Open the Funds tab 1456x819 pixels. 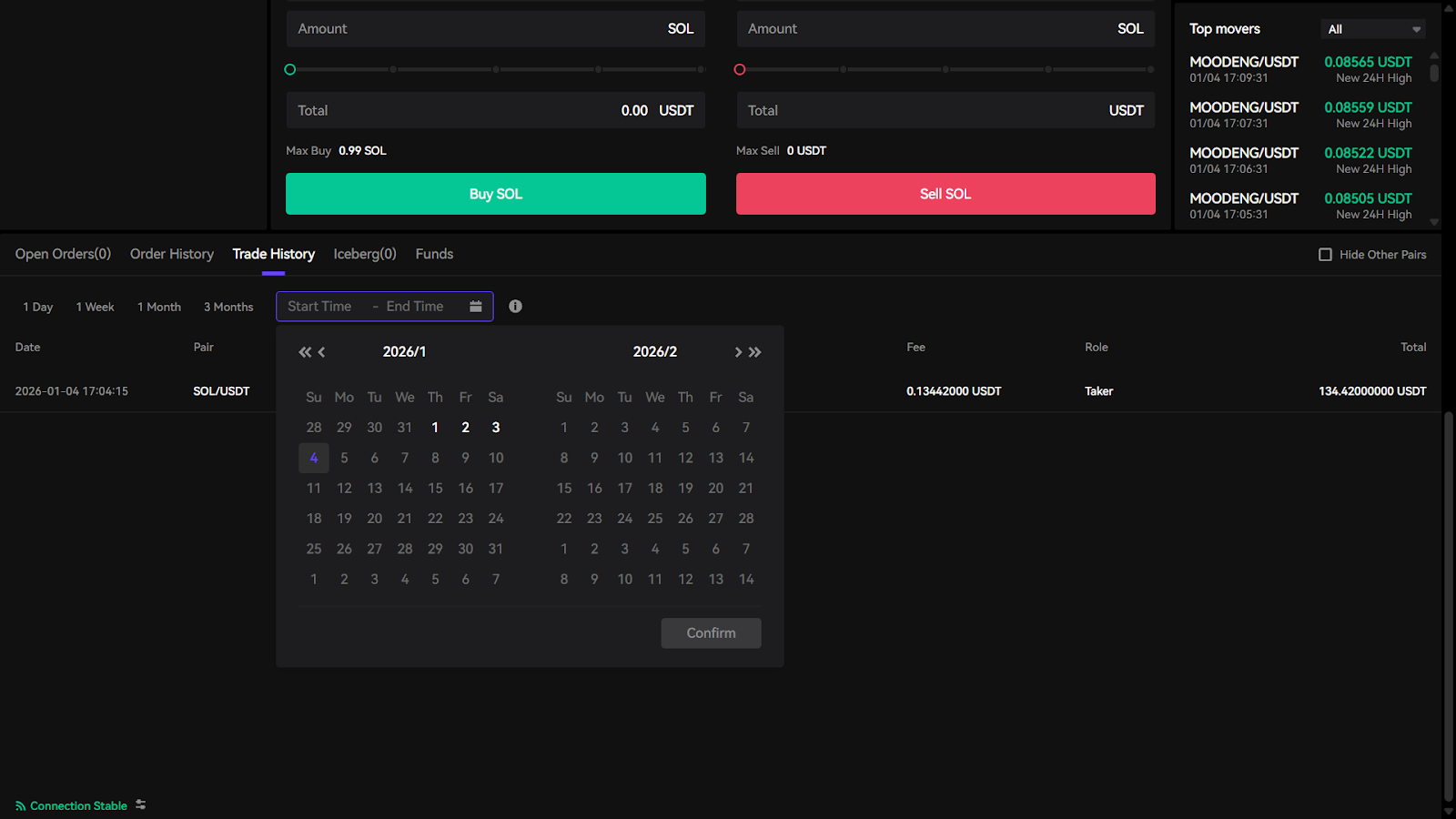click(x=434, y=254)
